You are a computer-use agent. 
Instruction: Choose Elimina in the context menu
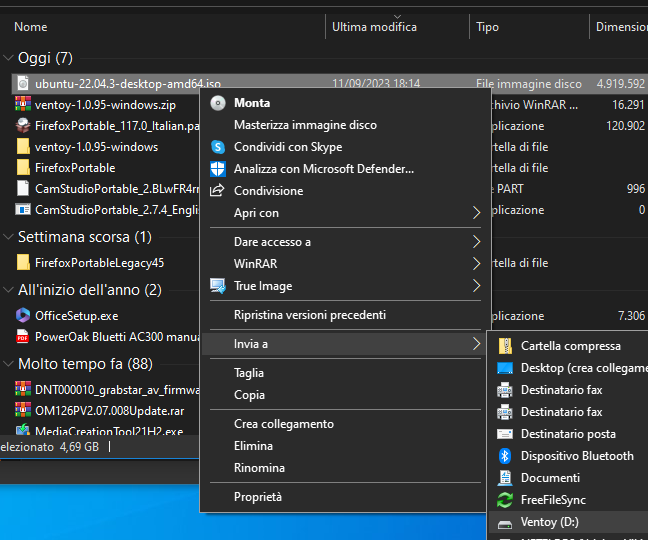pyautogui.click(x=343, y=446)
